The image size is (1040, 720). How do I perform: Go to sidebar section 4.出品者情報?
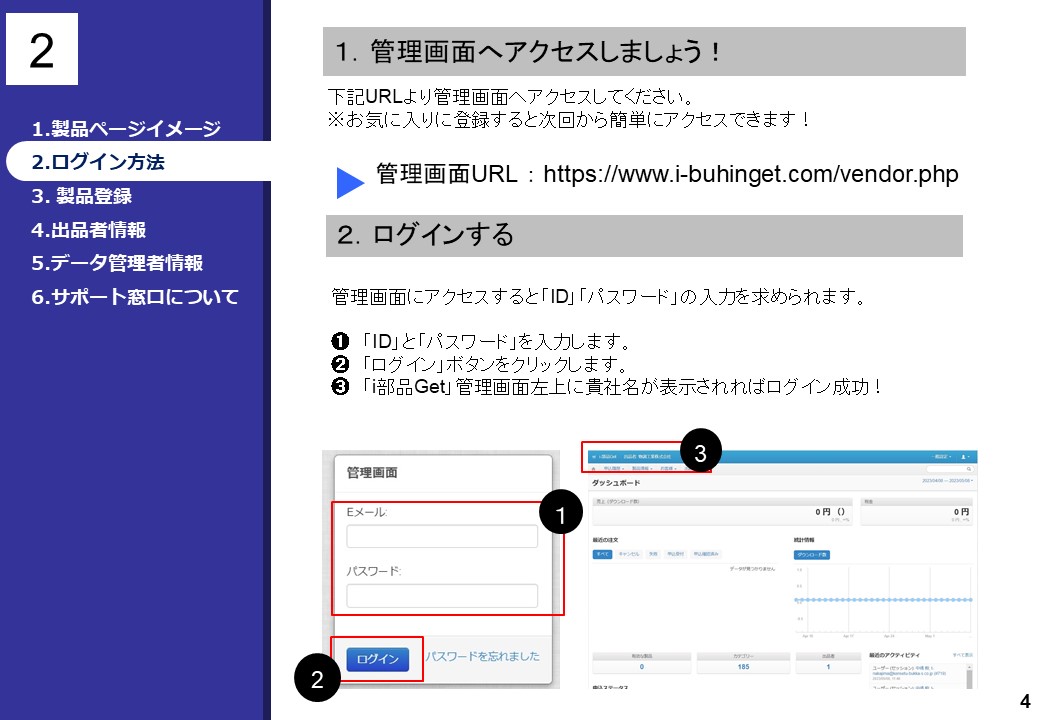[x=88, y=230]
